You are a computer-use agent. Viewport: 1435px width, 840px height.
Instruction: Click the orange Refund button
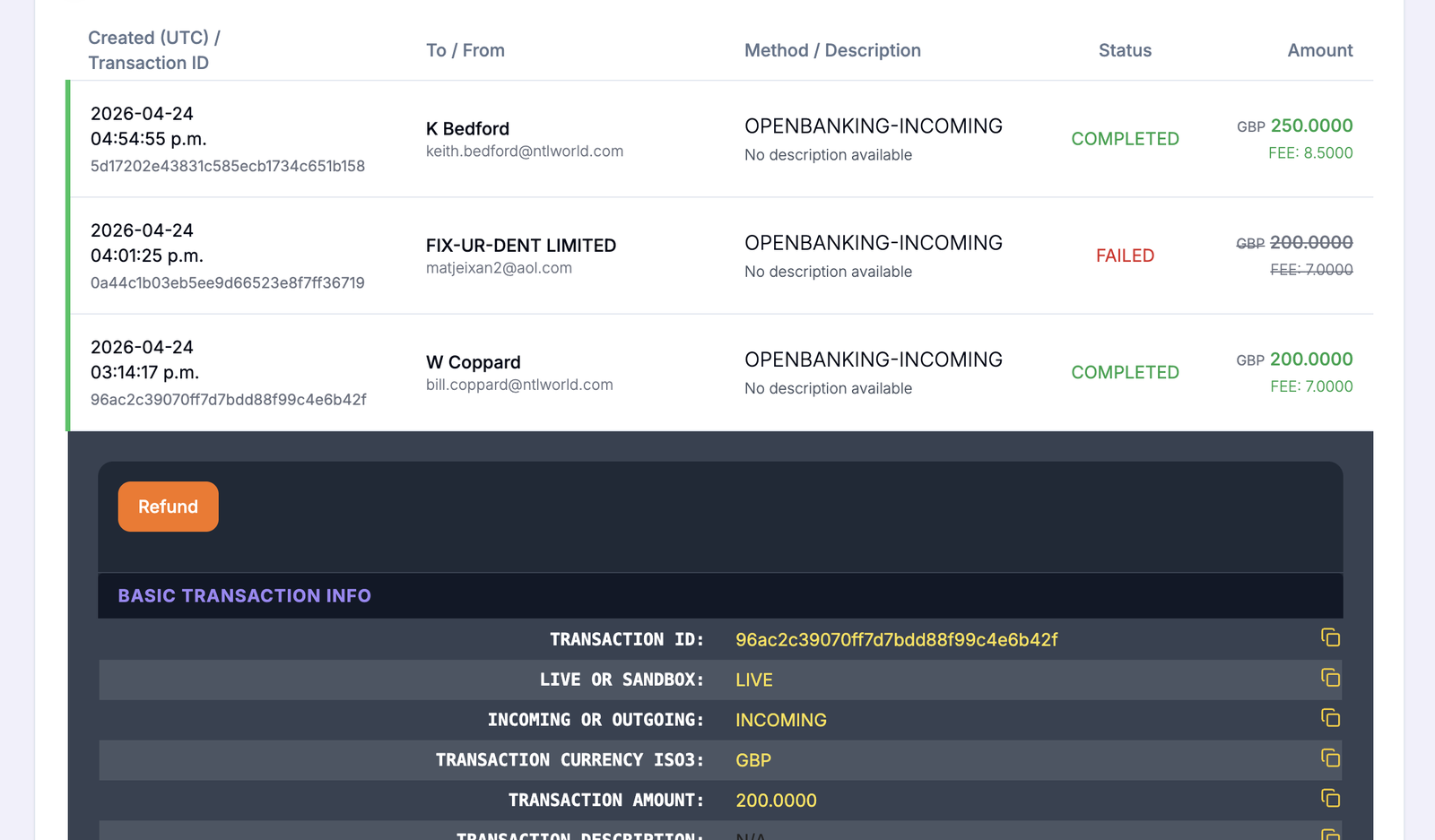168,507
